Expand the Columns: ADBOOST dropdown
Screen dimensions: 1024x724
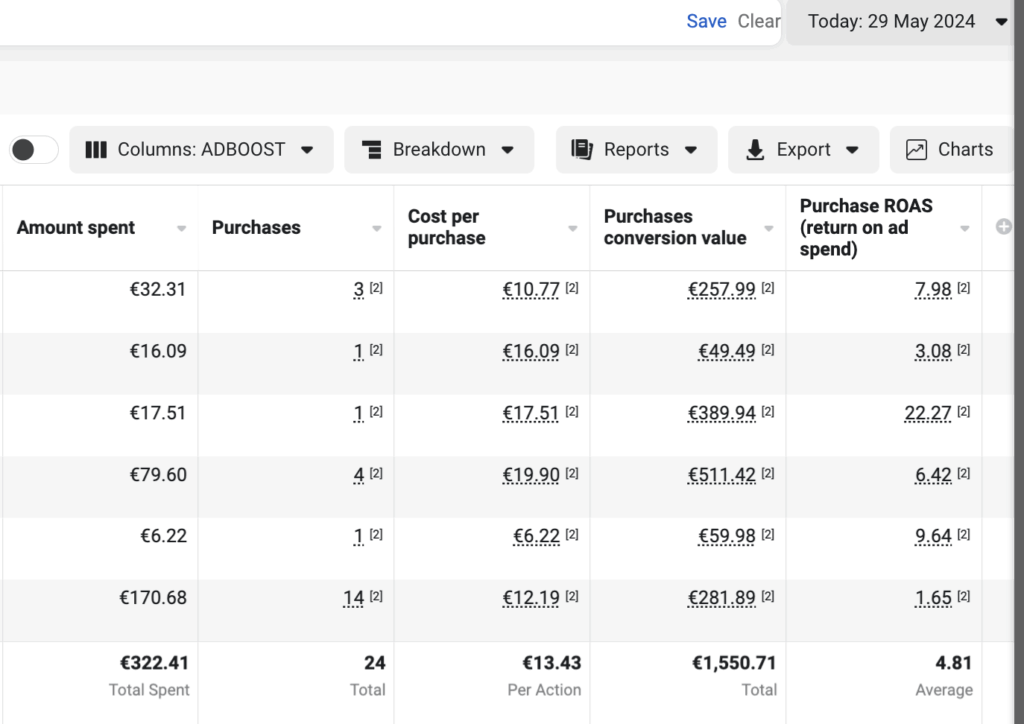(x=307, y=150)
